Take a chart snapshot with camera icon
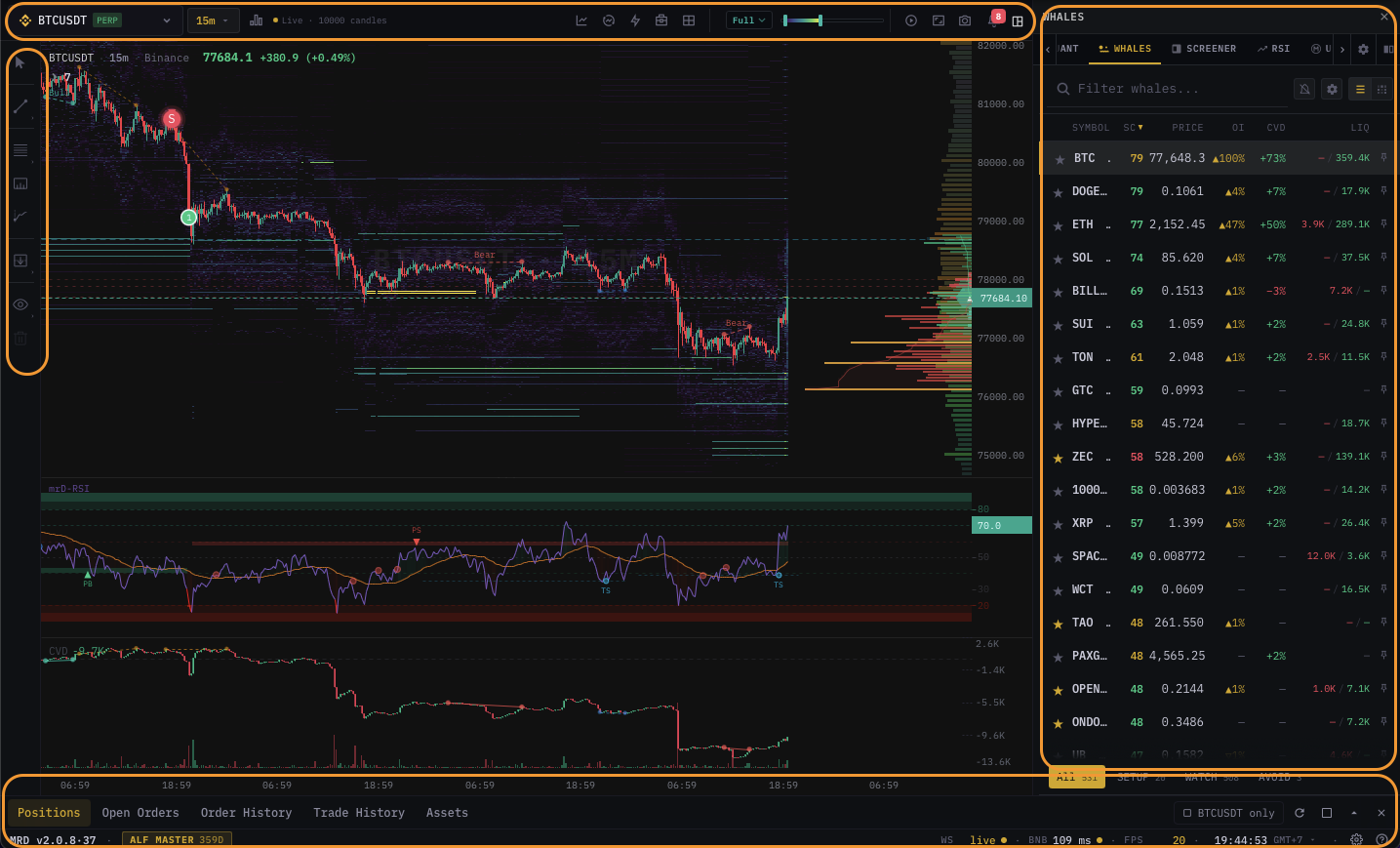 [965, 20]
